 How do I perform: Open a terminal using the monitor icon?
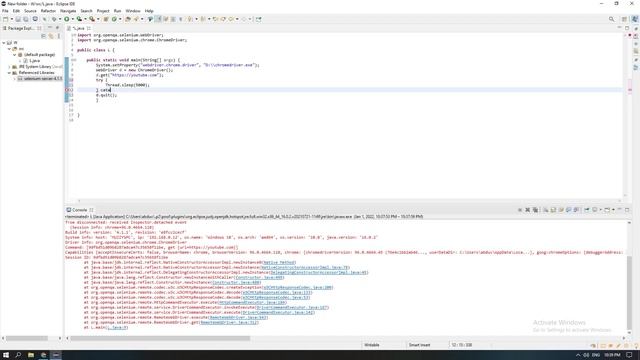(35, 19)
